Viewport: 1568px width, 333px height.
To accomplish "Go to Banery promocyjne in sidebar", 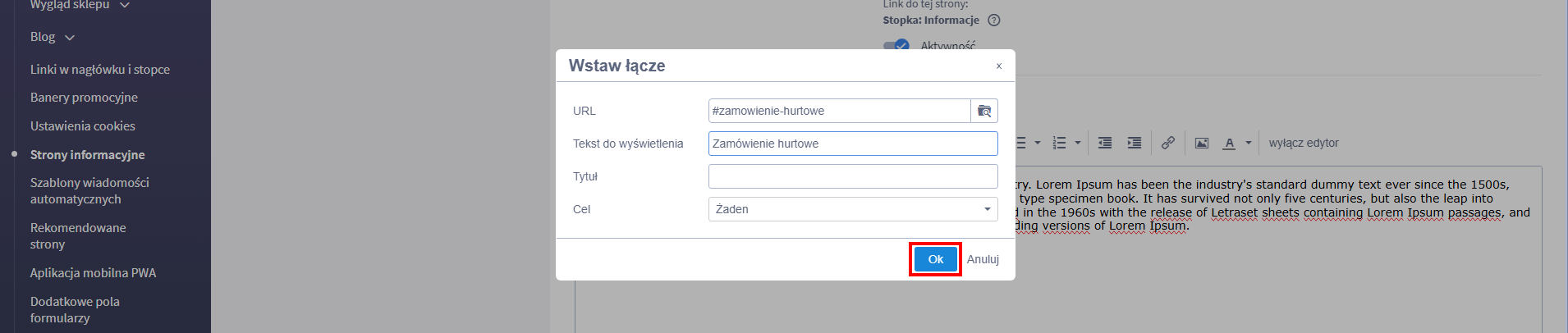I will (84, 98).
